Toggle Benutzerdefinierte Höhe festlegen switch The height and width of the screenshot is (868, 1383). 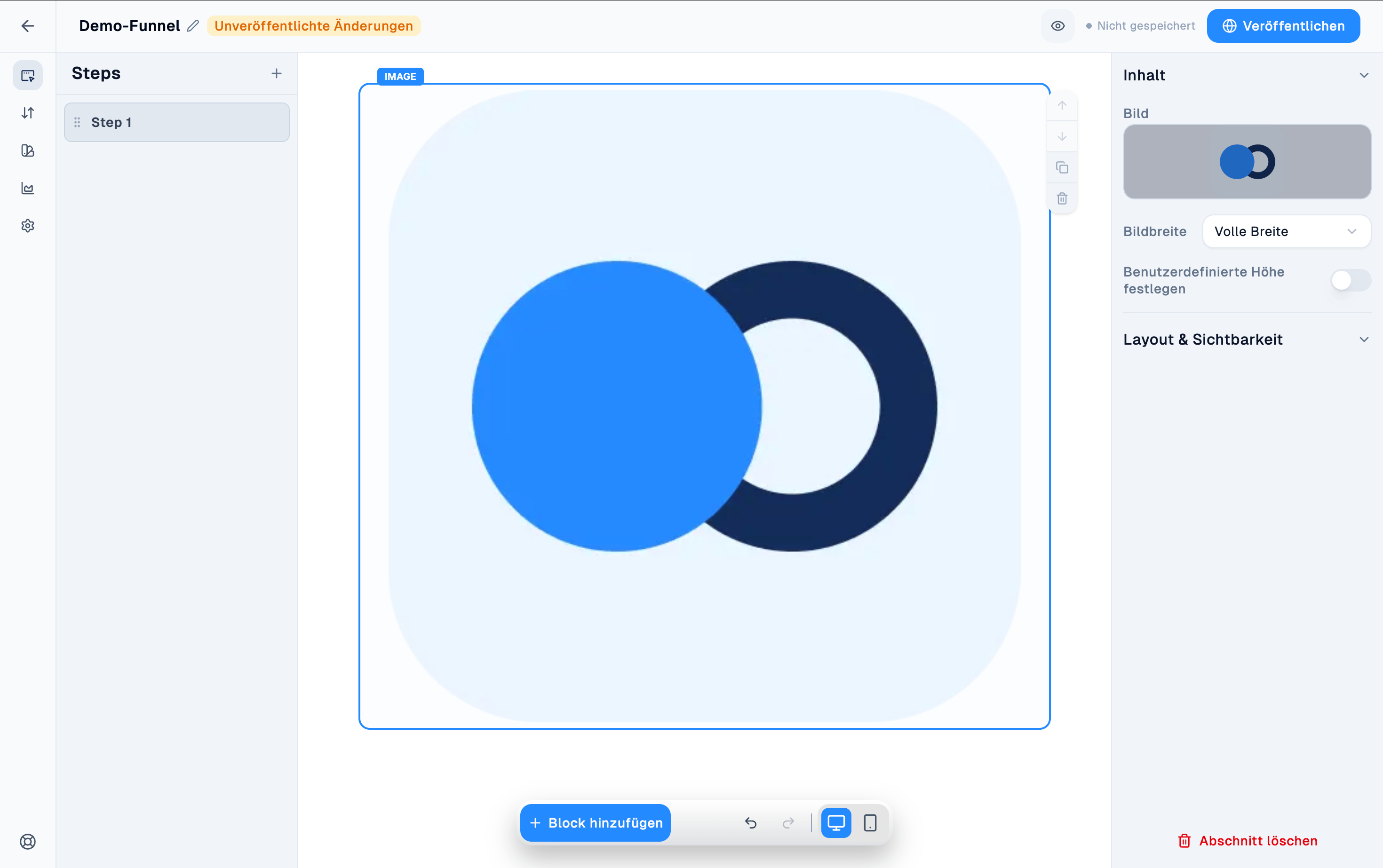coord(1350,280)
